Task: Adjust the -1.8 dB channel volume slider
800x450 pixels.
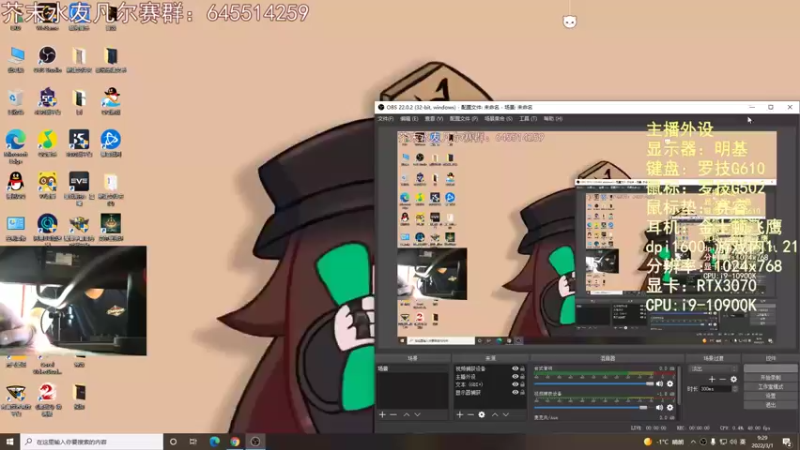Action: point(594,408)
